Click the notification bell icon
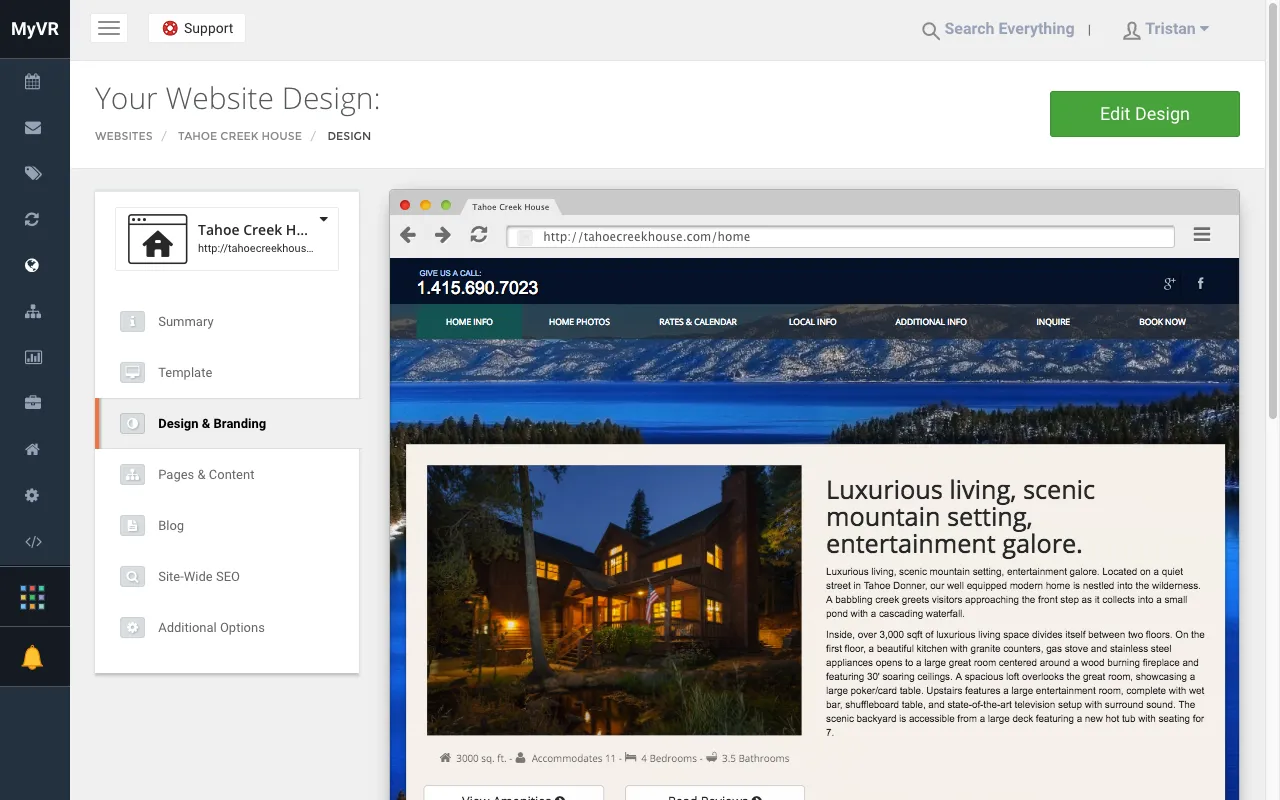Screen dimensions: 1280x800 (33, 657)
